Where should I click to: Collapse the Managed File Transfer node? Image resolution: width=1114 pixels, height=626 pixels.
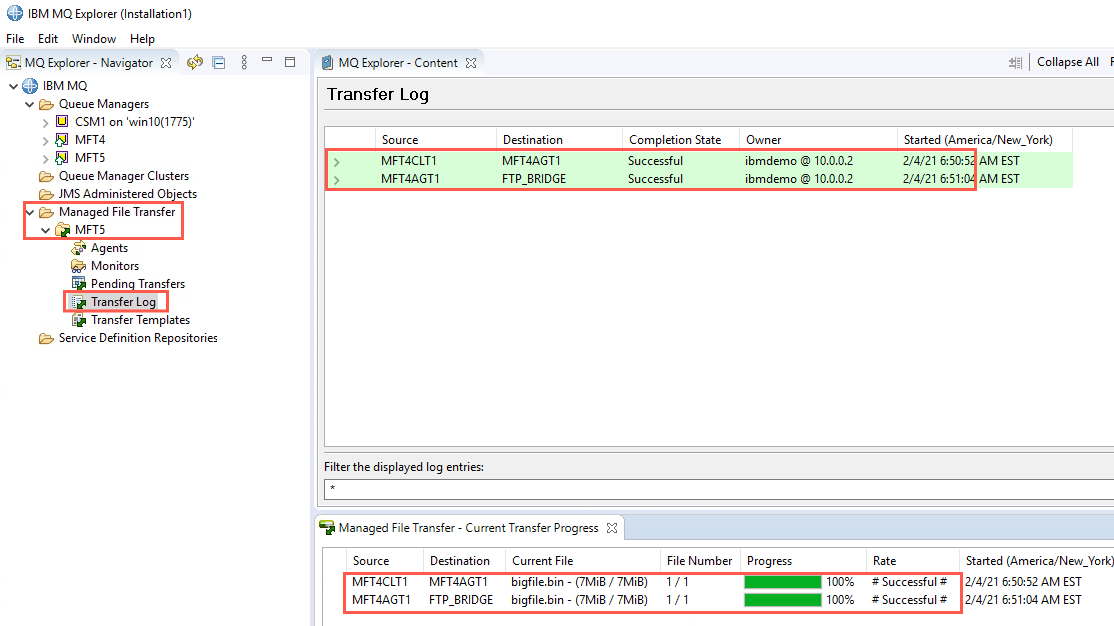30,212
